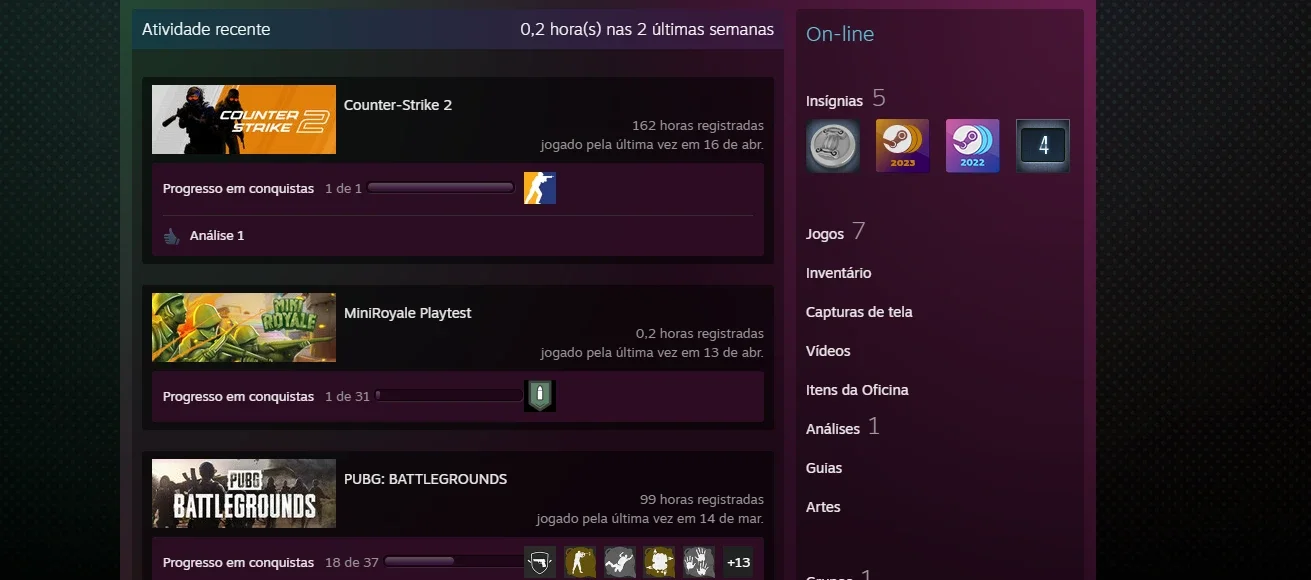Open the Guias guides page
The width and height of the screenshot is (1311, 580).
(x=824, y=468)
